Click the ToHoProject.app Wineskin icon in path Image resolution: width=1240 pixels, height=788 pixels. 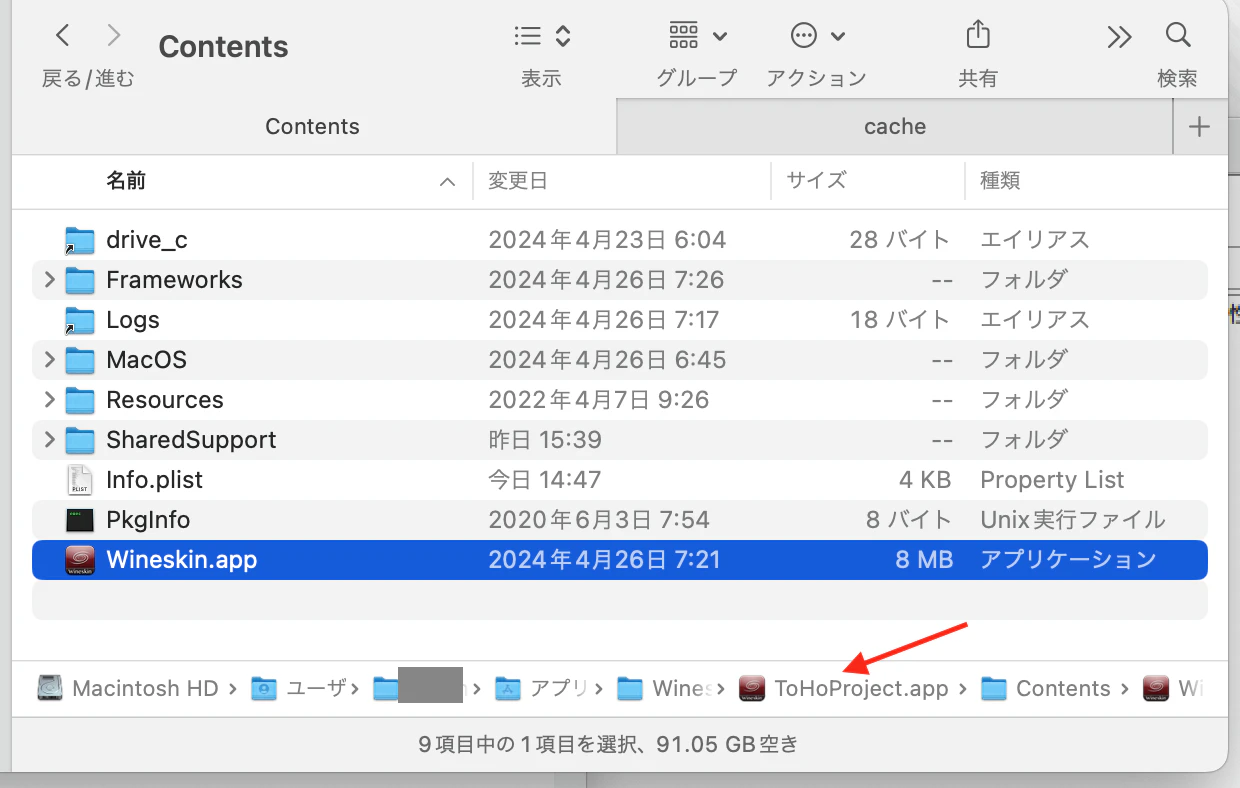point(752,688)
